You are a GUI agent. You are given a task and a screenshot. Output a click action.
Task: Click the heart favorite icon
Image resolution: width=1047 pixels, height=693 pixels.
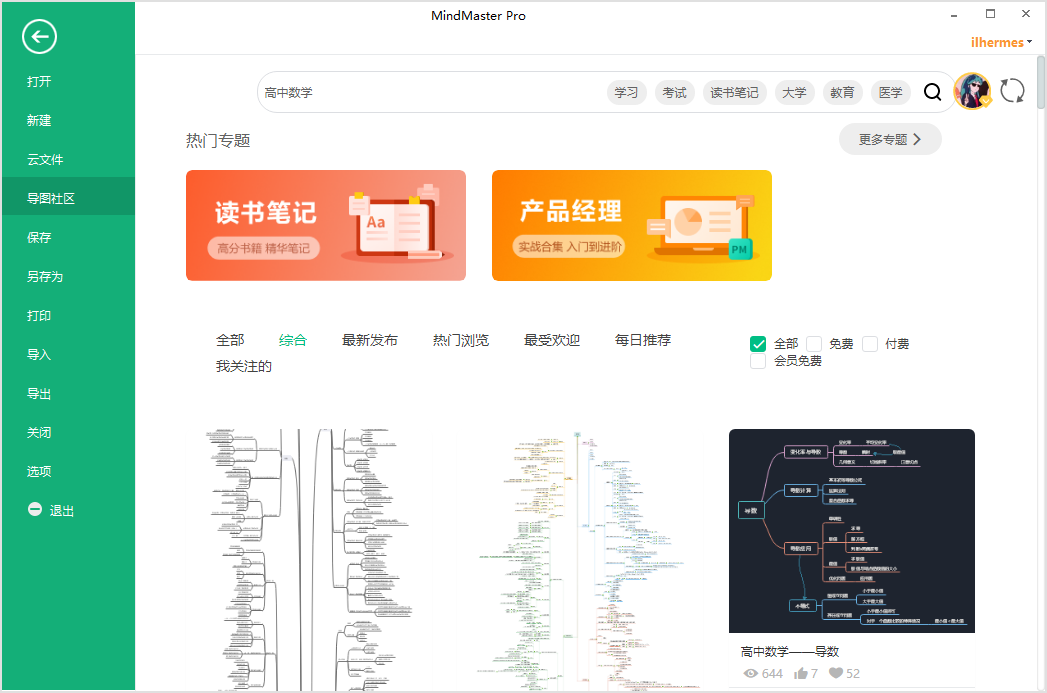click(x=836, y=673)
